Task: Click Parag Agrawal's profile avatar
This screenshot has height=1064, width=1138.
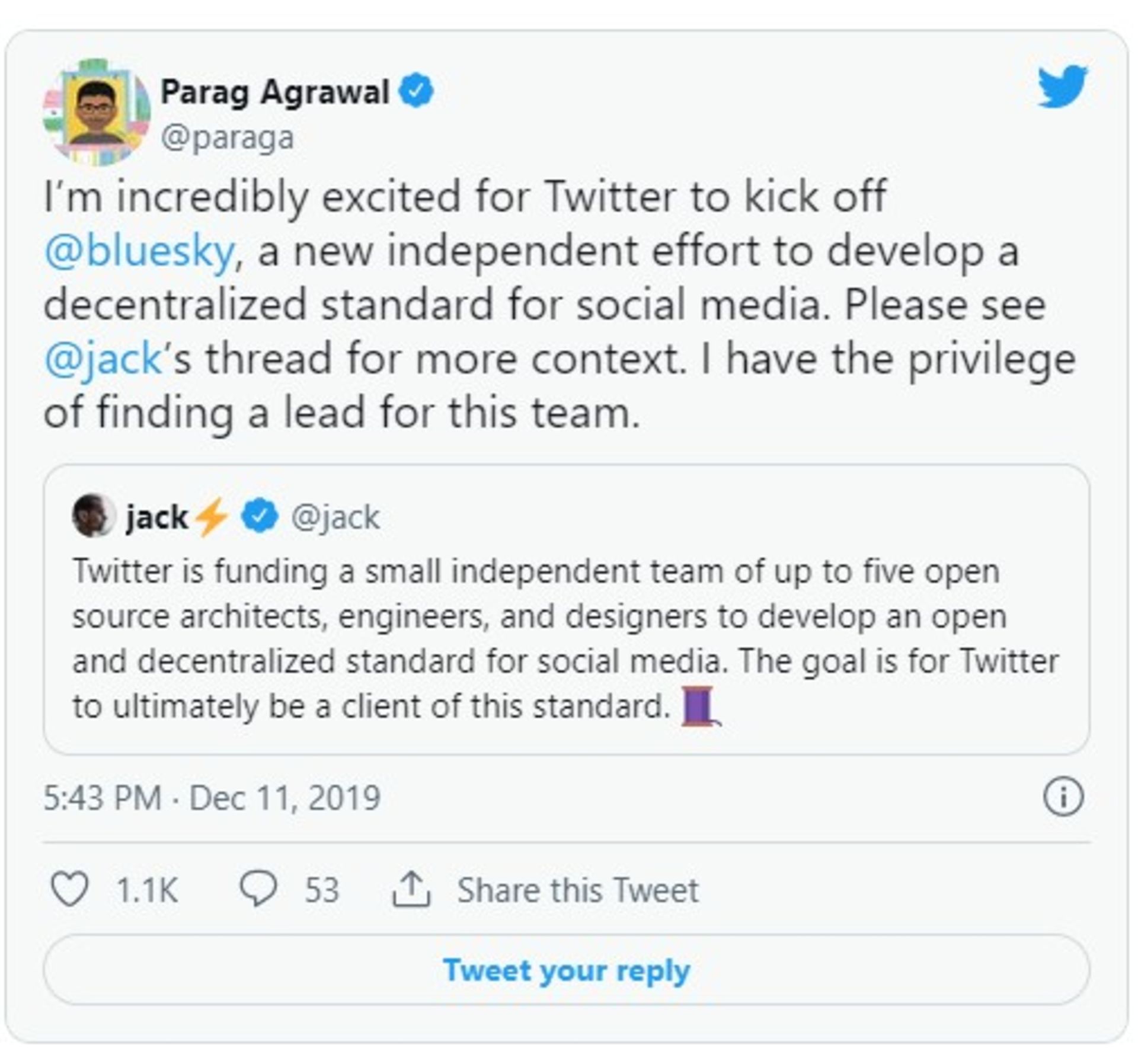Action: pyautogui.click(x=97, y=112)
